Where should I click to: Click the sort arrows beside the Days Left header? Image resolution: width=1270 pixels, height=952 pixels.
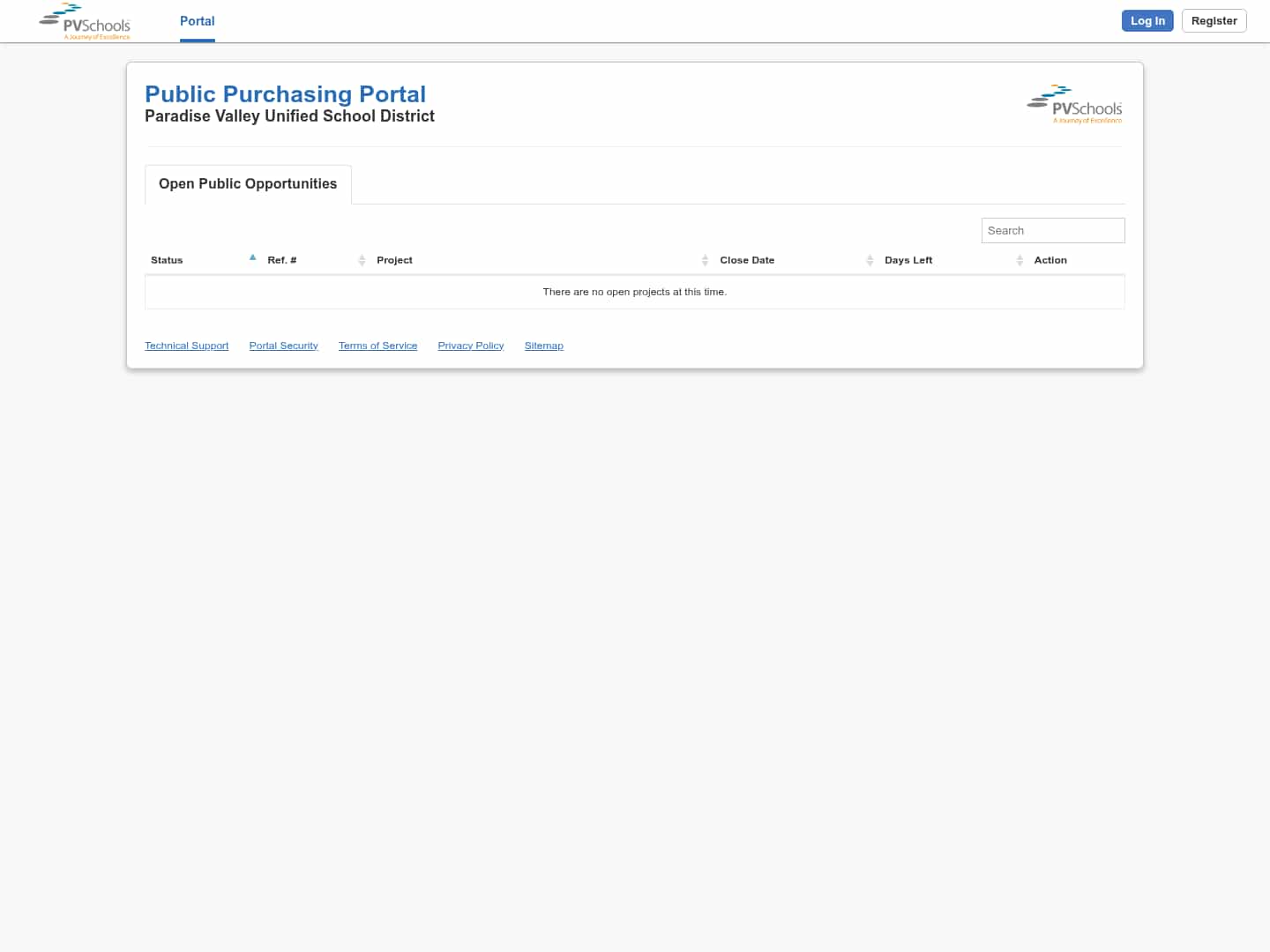click(1020, 260)
